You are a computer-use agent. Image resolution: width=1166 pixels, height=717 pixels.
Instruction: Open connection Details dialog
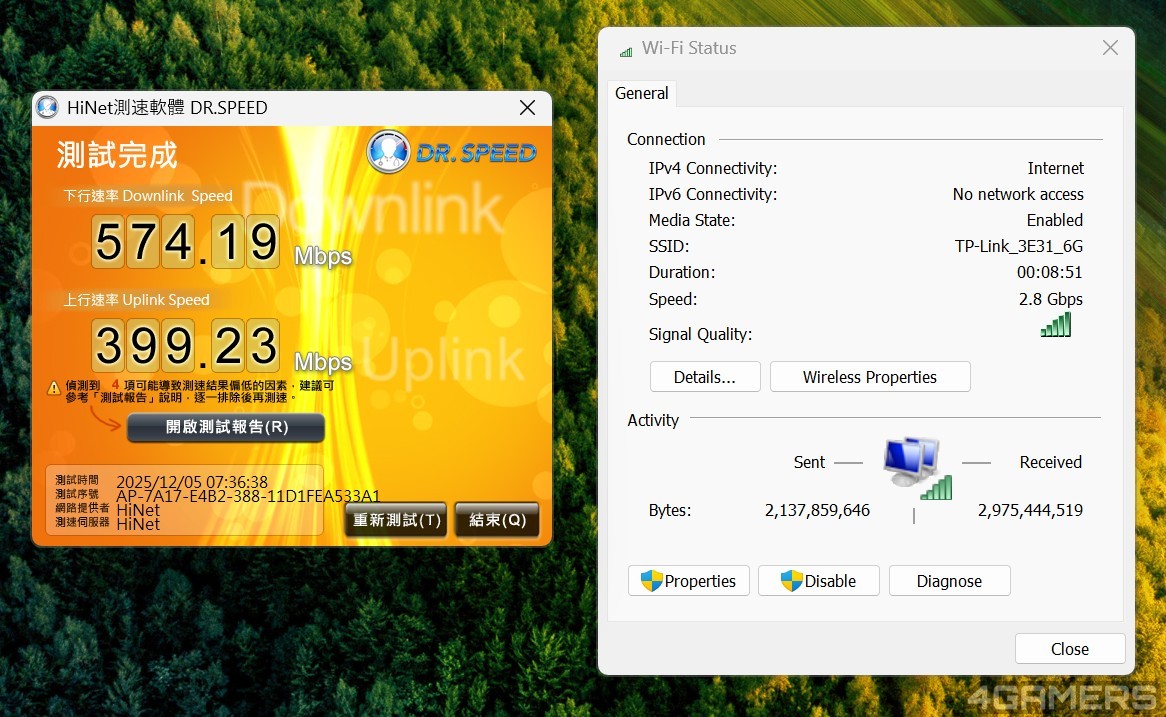click(704, 377)
